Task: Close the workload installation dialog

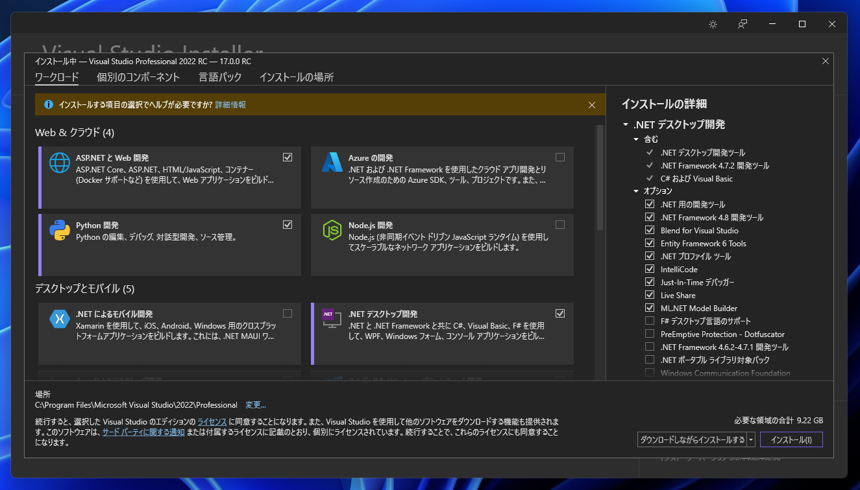Action: click(x=825, y=61)
